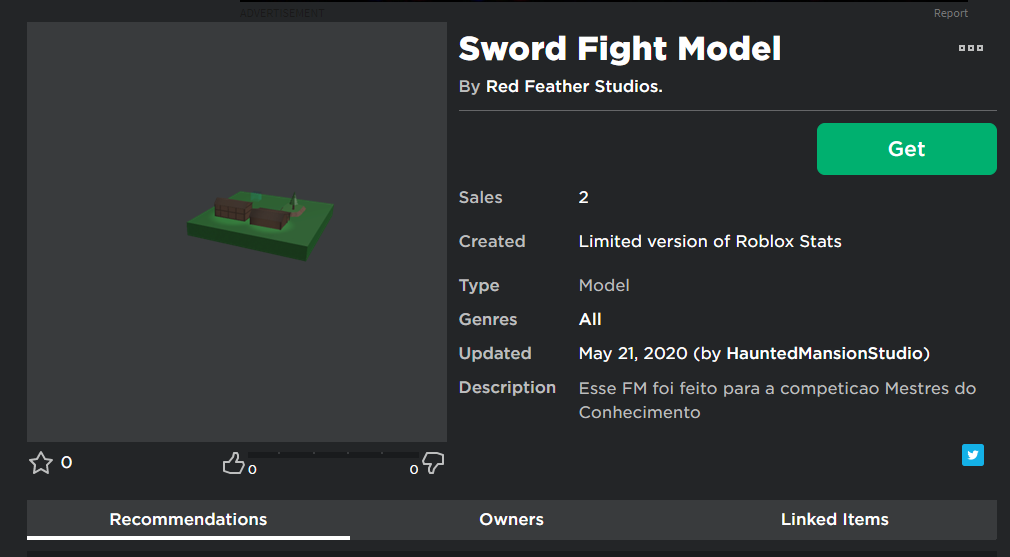Image resolution: width=1010 pixels, height=557 pixels.
Task: Share the model via Twitter icon
Action: tap(973, 455)
